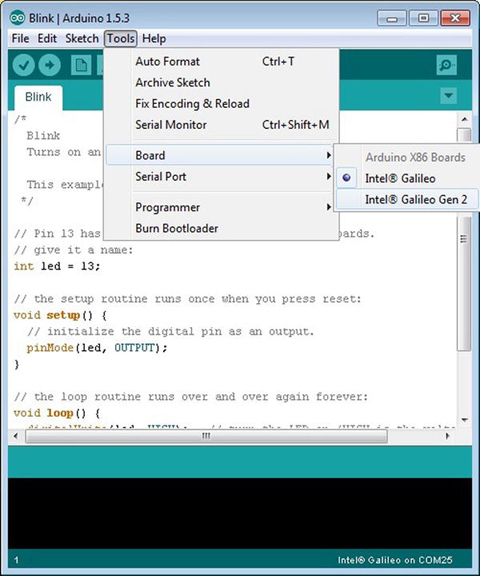480x576 pixels.
Task: Select Fix Encoding & Reload entry
Action: click(x=221, y=104)
